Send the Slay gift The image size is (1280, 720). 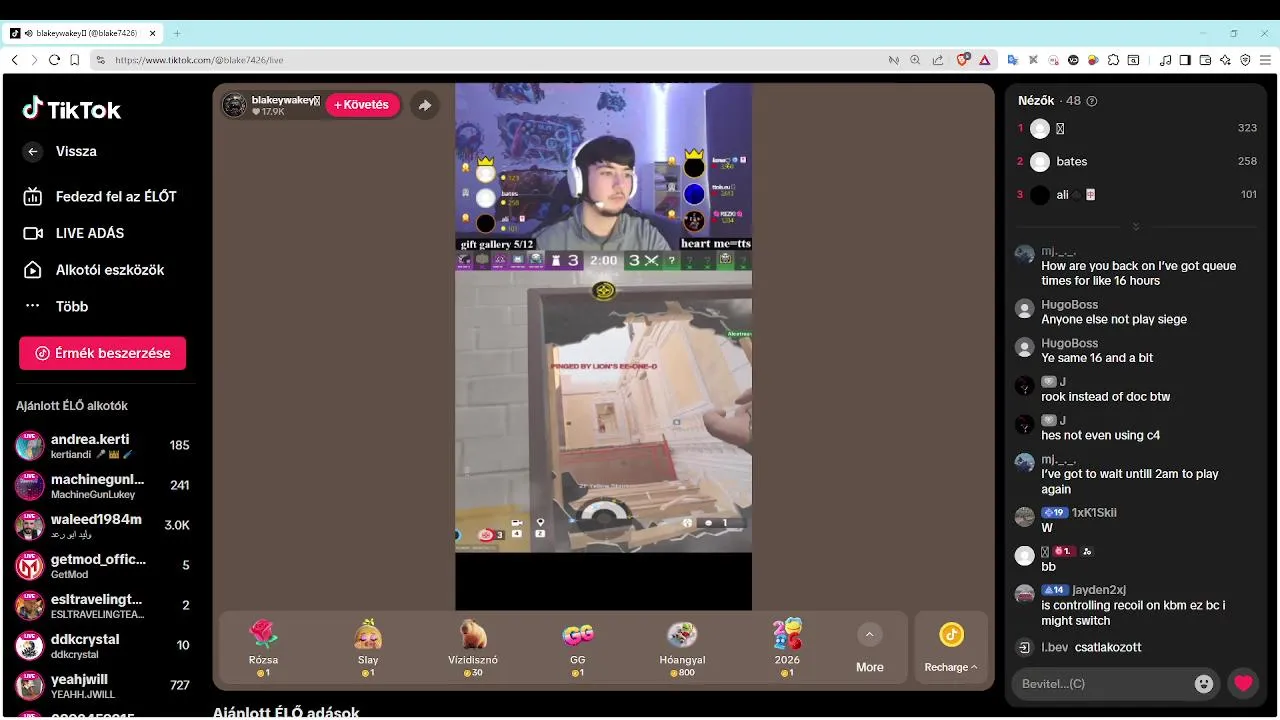368,647
